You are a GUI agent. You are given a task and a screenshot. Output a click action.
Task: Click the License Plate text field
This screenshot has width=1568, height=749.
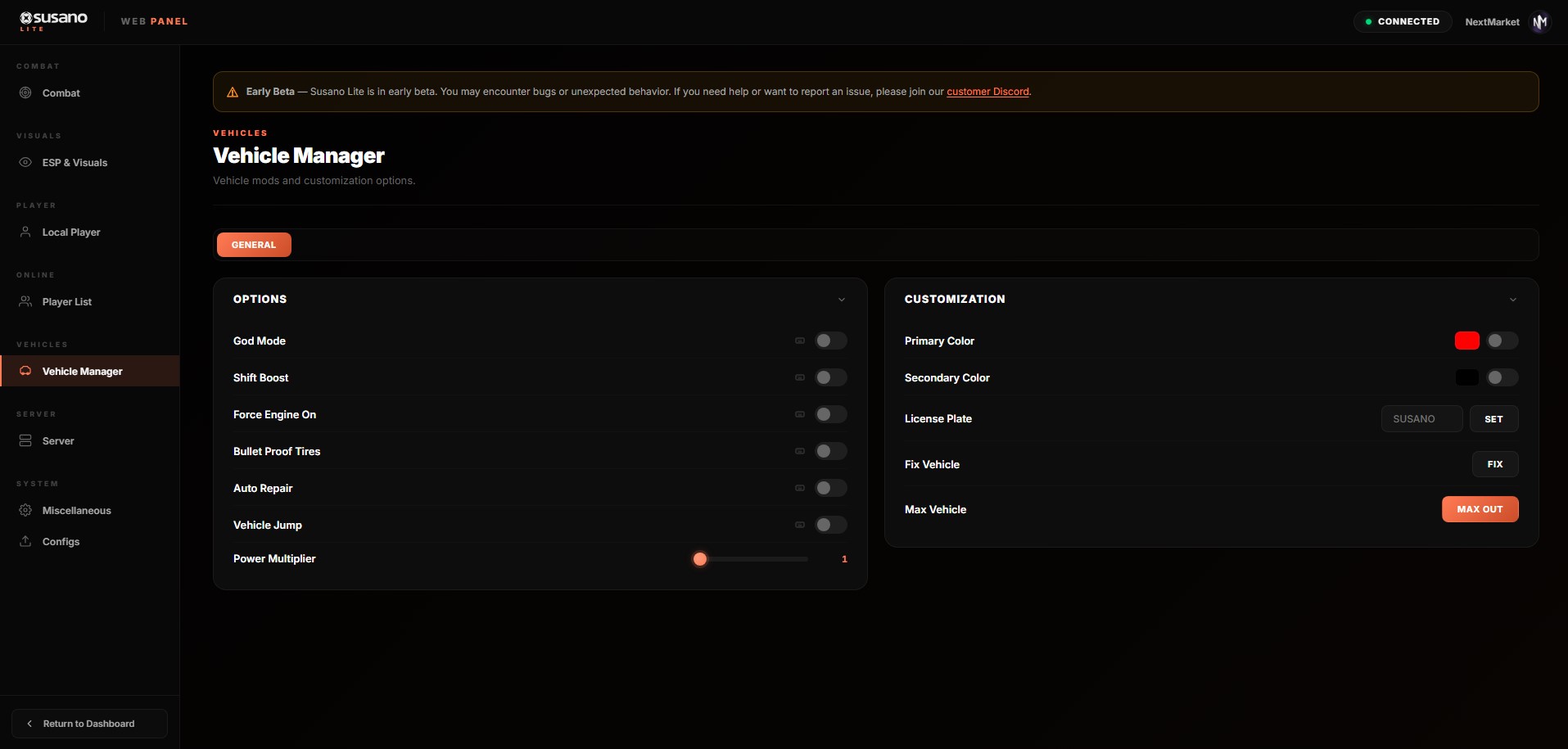tap(1421, 418)
